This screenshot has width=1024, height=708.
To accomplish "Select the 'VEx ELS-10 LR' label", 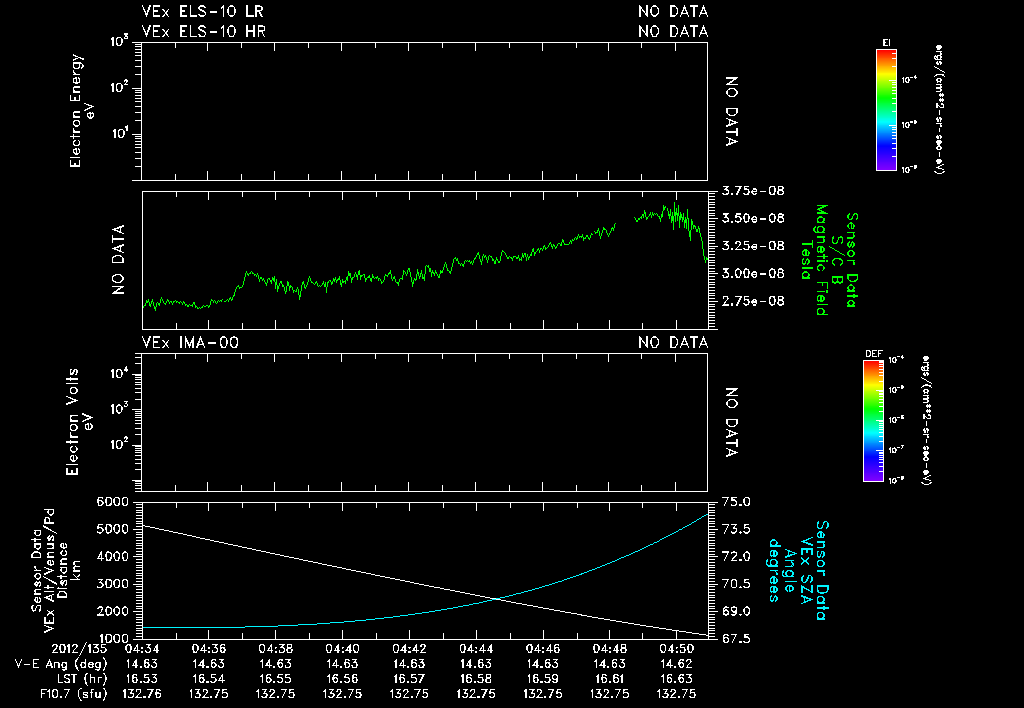I will point(202,11).
